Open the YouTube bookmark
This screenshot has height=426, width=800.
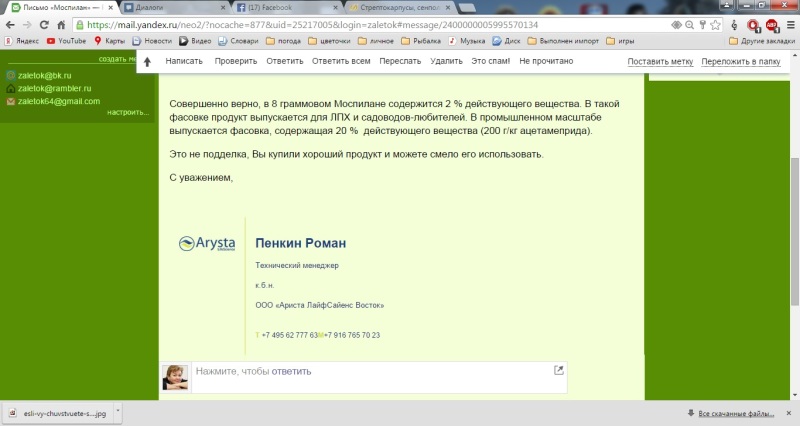(x=64, y=41)
